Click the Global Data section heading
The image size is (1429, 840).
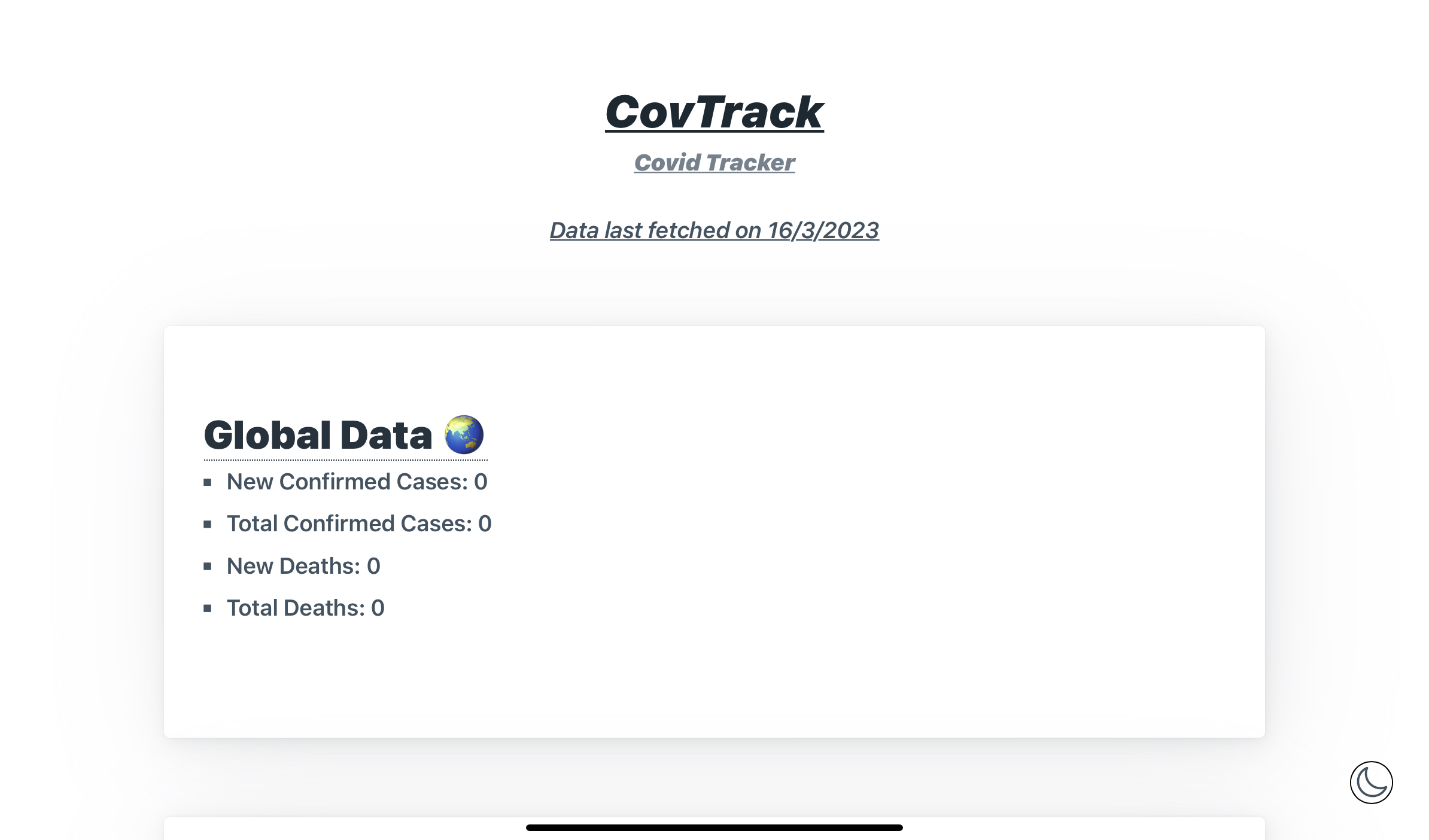tap(318, 435)
